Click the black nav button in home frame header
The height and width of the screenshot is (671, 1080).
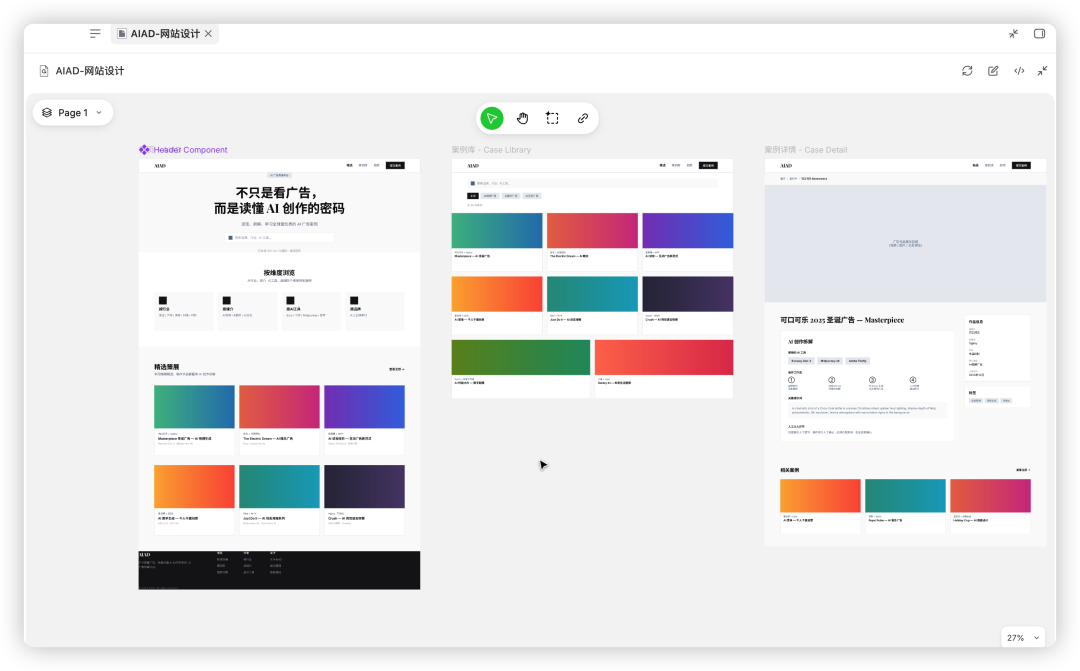click(395, 165)
